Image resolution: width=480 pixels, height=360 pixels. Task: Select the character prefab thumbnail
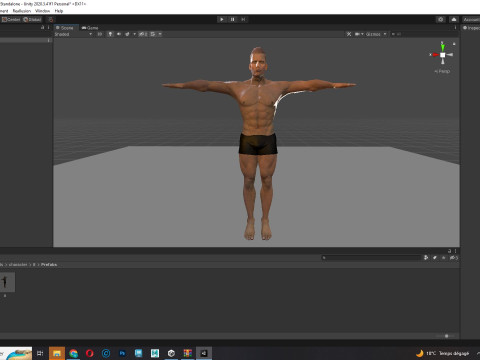[7, 282]
